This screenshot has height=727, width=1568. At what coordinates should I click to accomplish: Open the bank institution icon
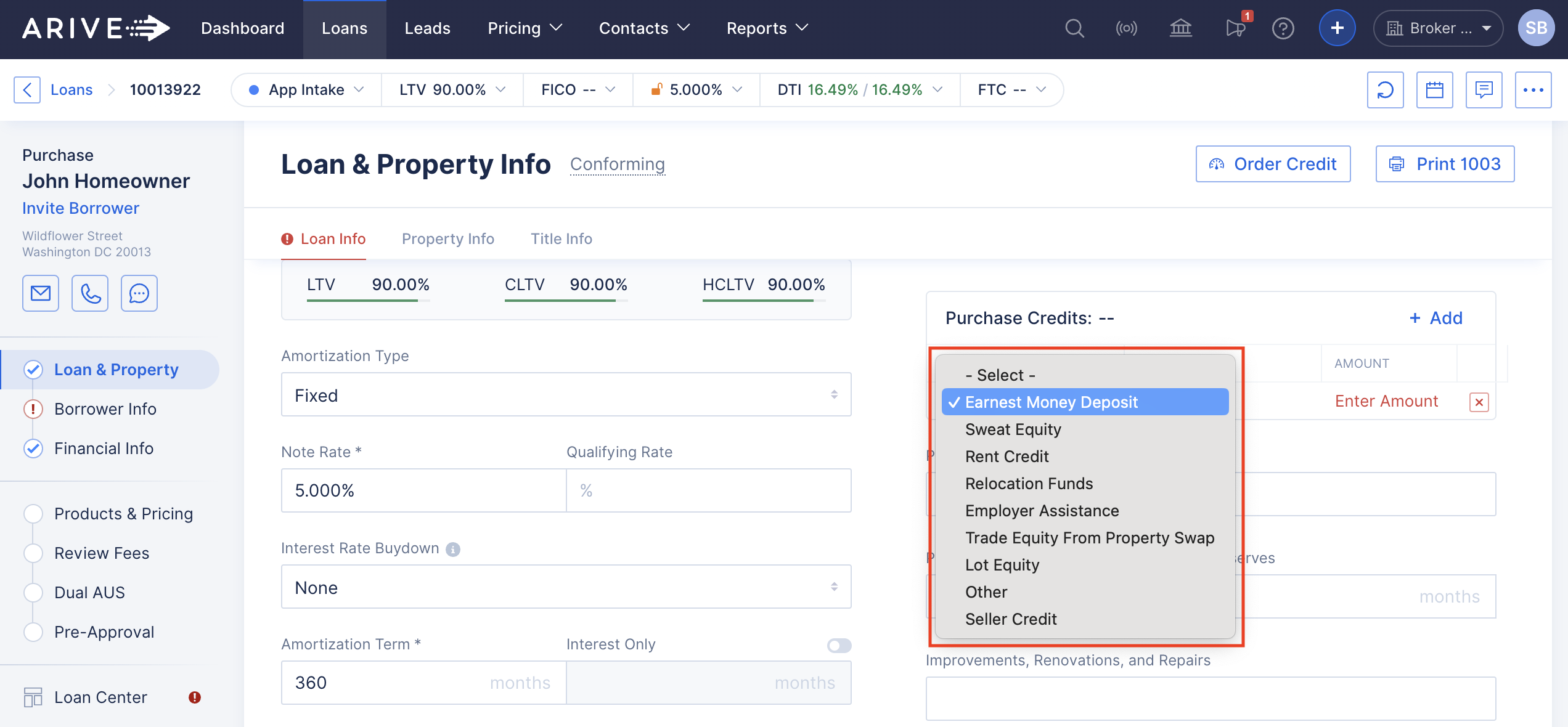click(x=1180, y=28)
